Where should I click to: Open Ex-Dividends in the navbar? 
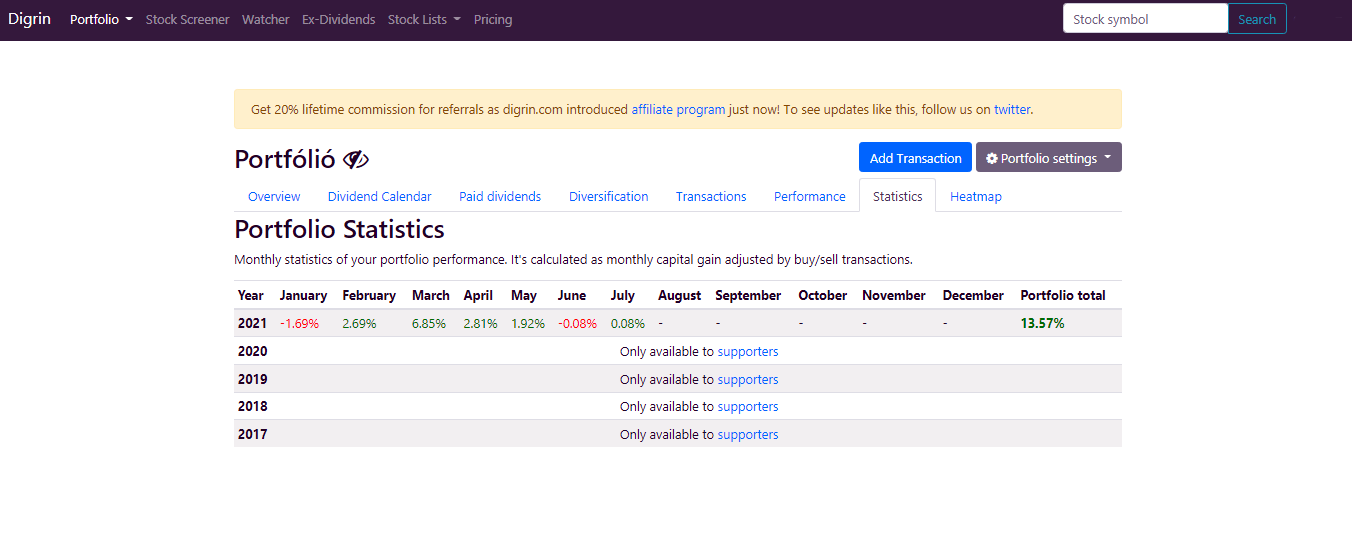338,19
